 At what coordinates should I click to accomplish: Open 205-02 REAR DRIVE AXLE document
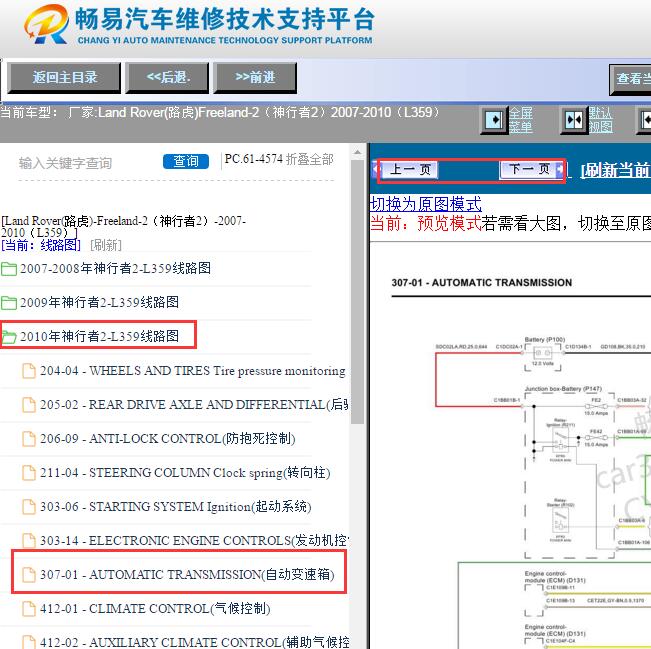194,405
